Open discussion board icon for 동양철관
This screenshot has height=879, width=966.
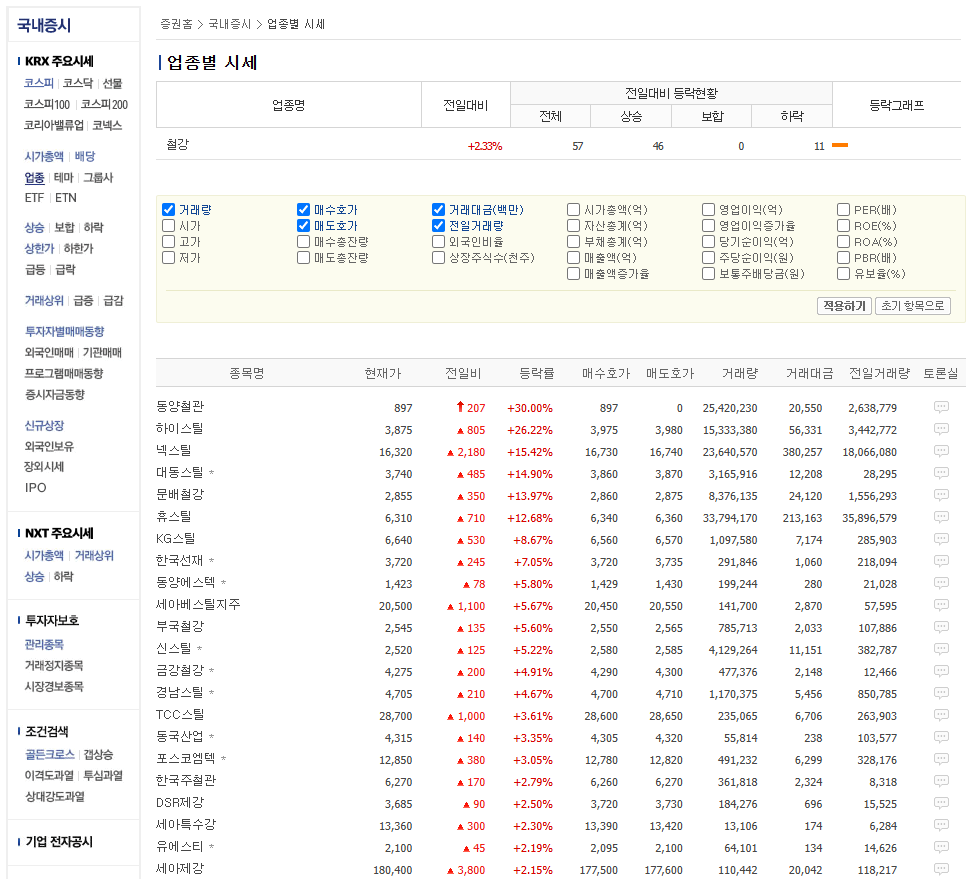click(940, 408)
